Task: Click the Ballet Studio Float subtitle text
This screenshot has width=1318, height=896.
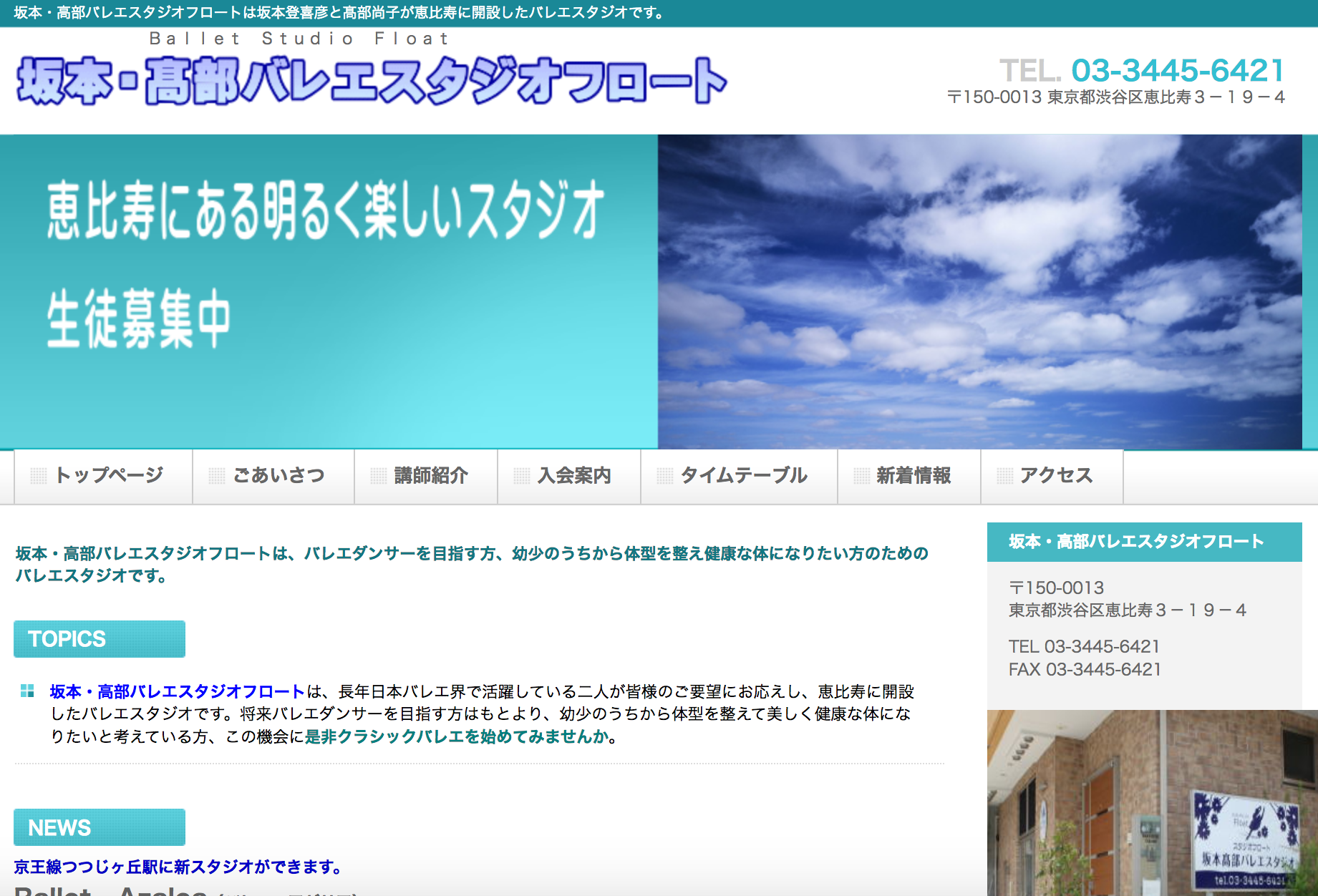Action: tap(299, 39)
